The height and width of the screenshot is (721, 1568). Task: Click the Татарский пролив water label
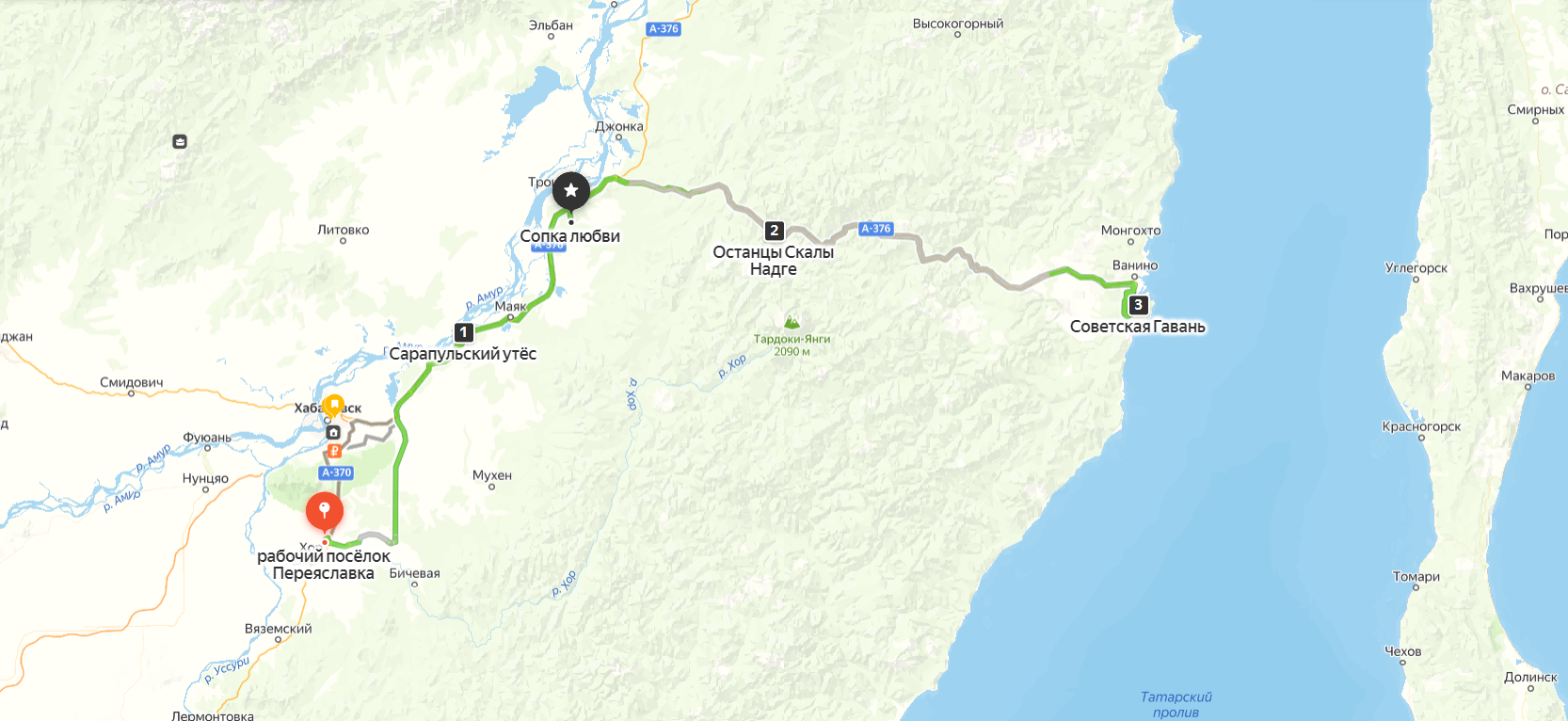(x=1176, y=704)
